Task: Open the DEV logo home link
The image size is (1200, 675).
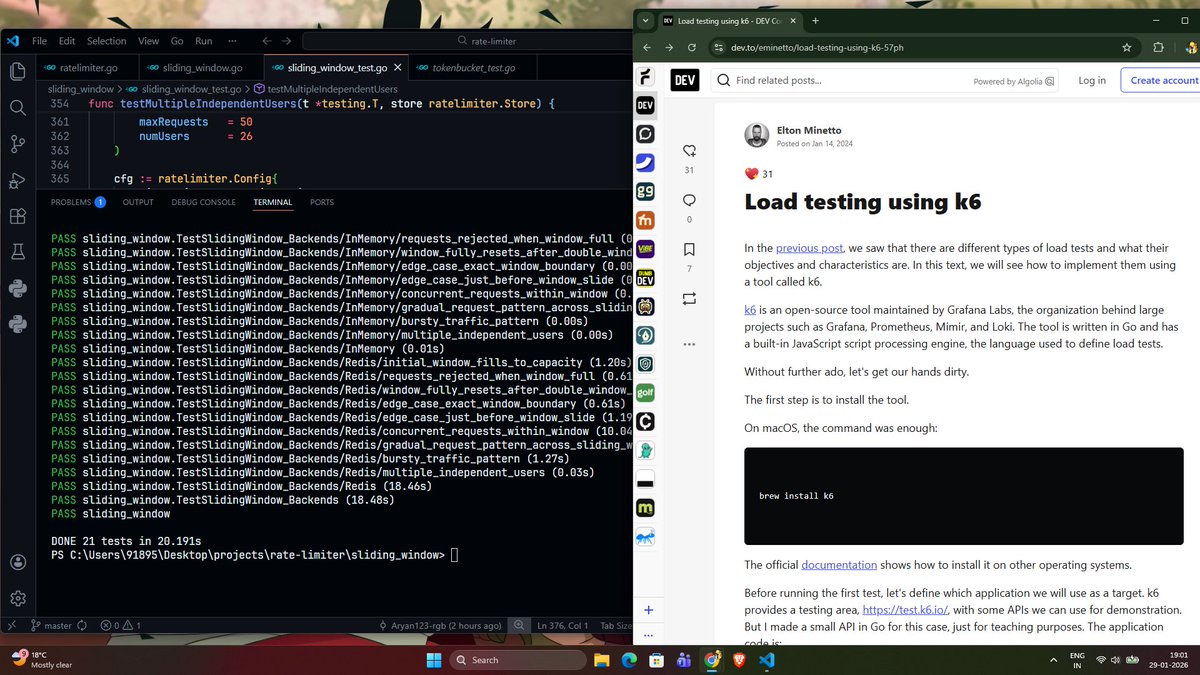Action: tap(685, 80)
